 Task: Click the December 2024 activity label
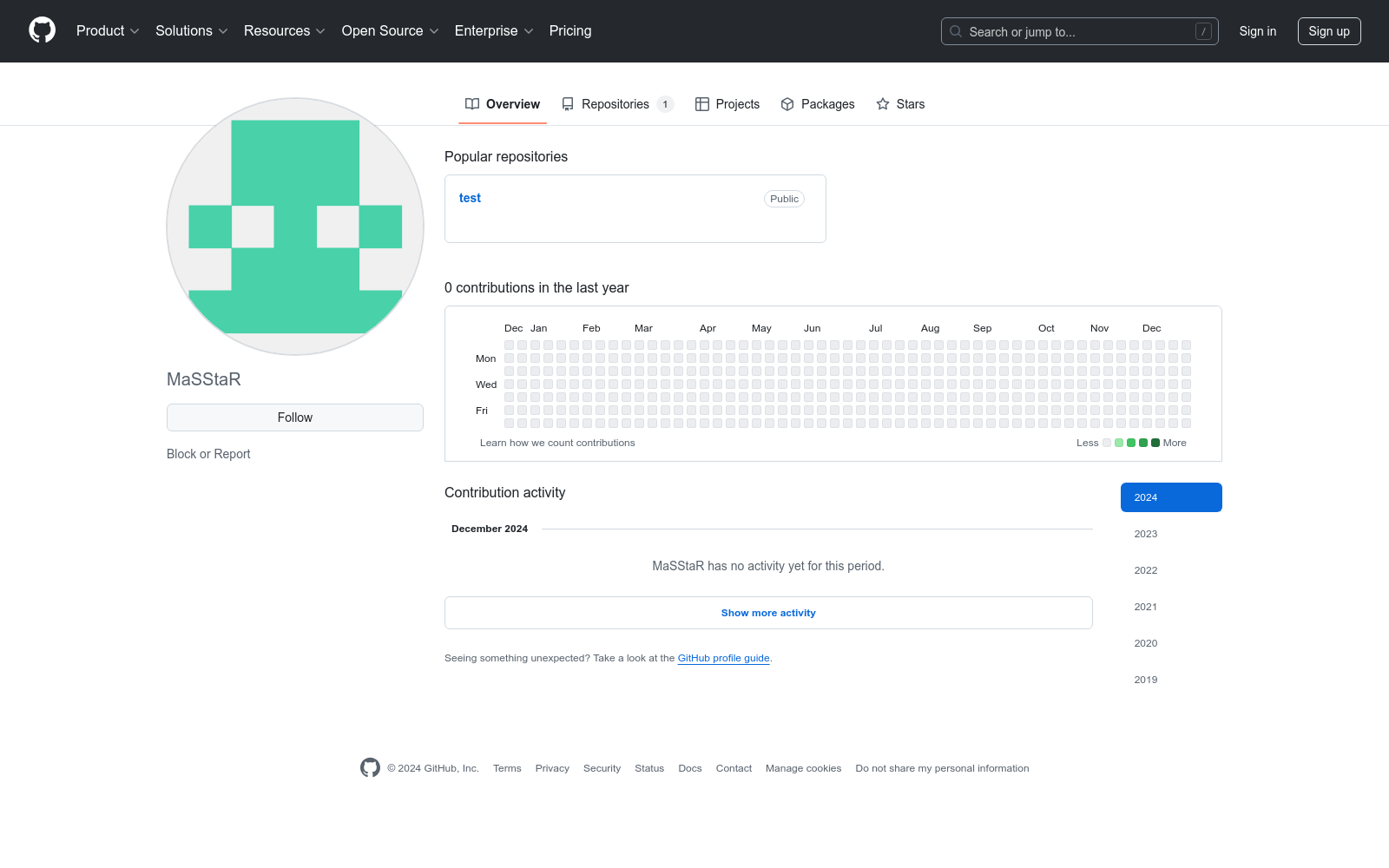pos(490,529)
